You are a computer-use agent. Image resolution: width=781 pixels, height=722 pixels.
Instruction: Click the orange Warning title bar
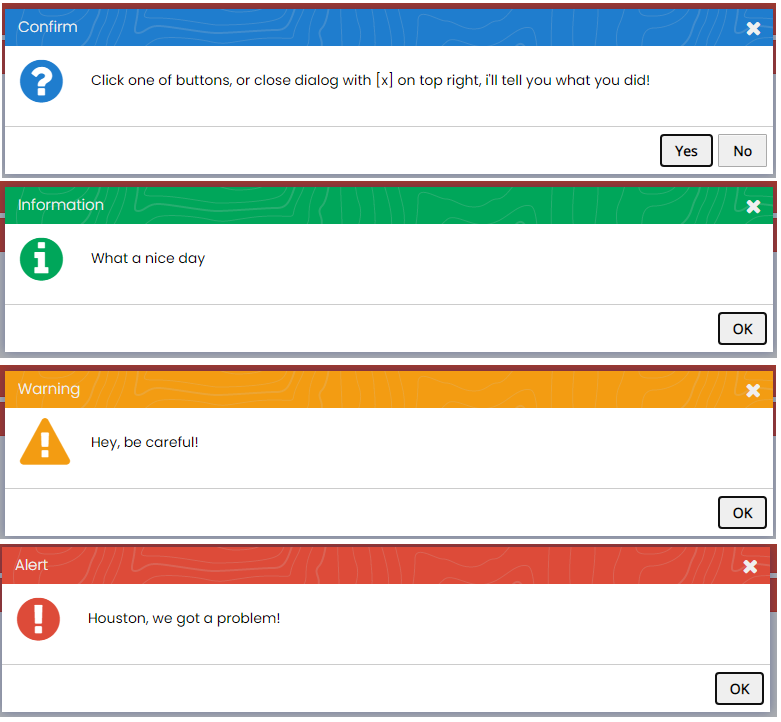point(389,389)
